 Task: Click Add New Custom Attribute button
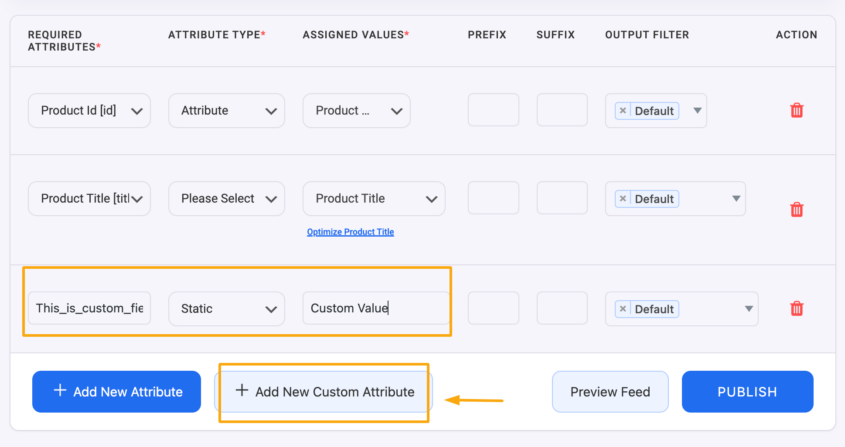[324, 391]
